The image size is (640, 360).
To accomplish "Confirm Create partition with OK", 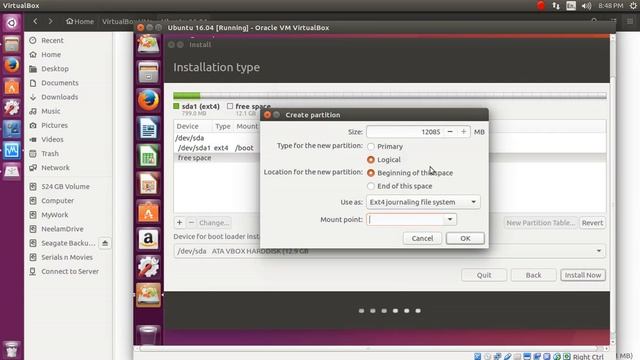I will pos(465,238).
